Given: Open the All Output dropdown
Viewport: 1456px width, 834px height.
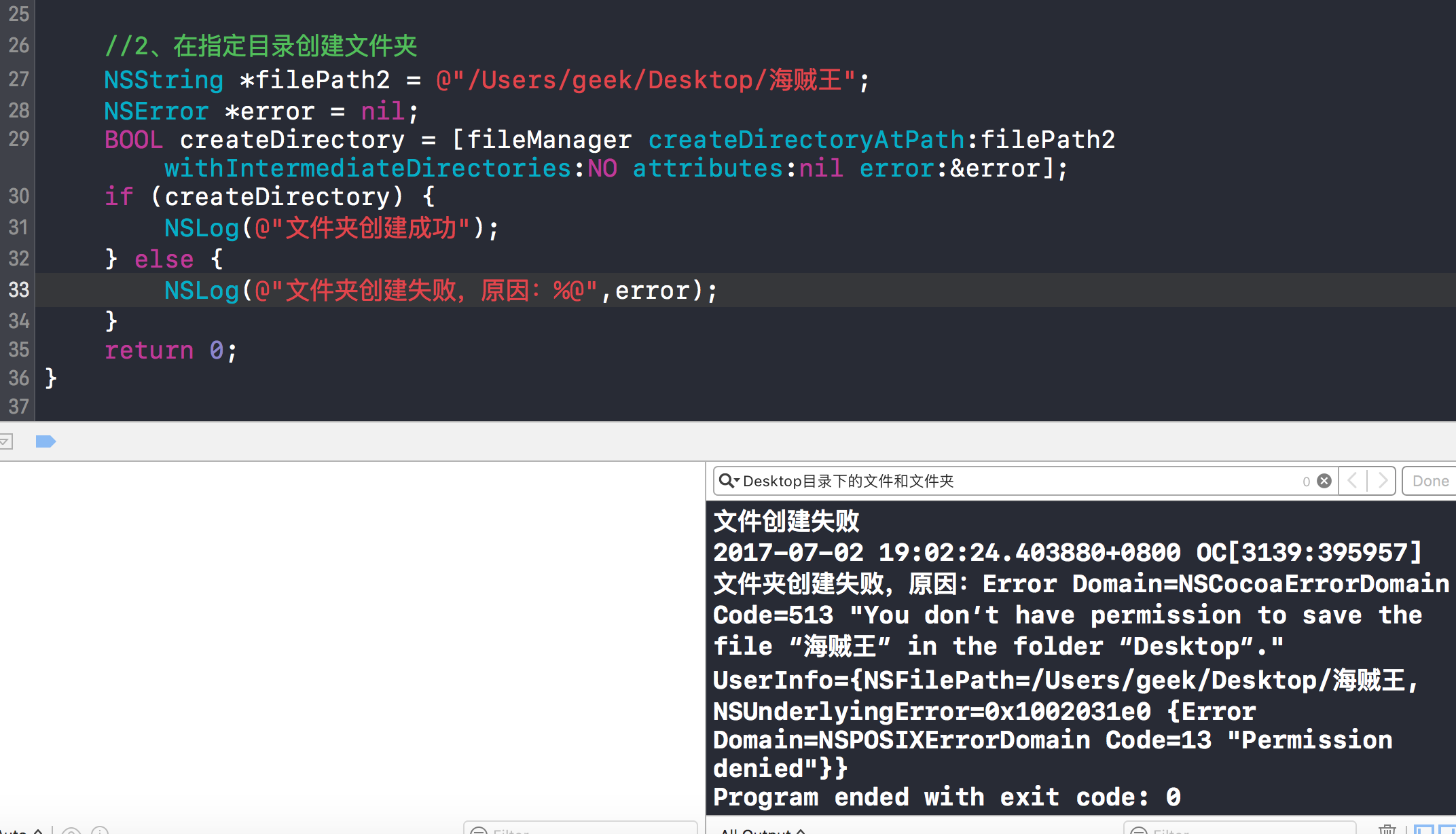Looking at the screenshot, I should click(x=763, y=831).
